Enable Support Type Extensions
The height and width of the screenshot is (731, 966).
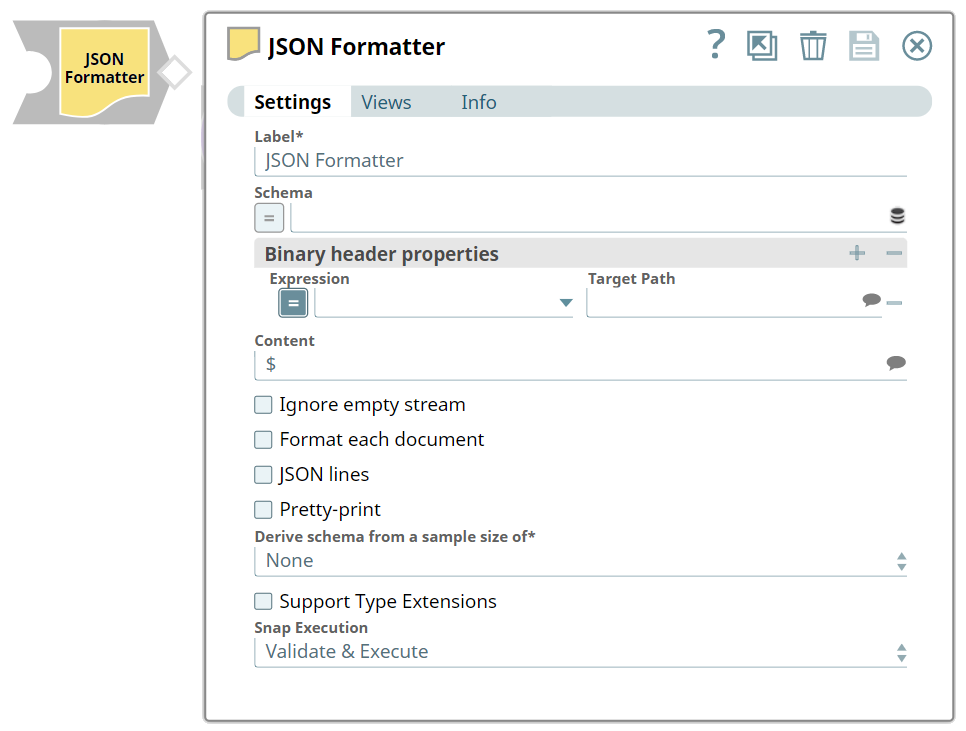[x=263, y=601]
